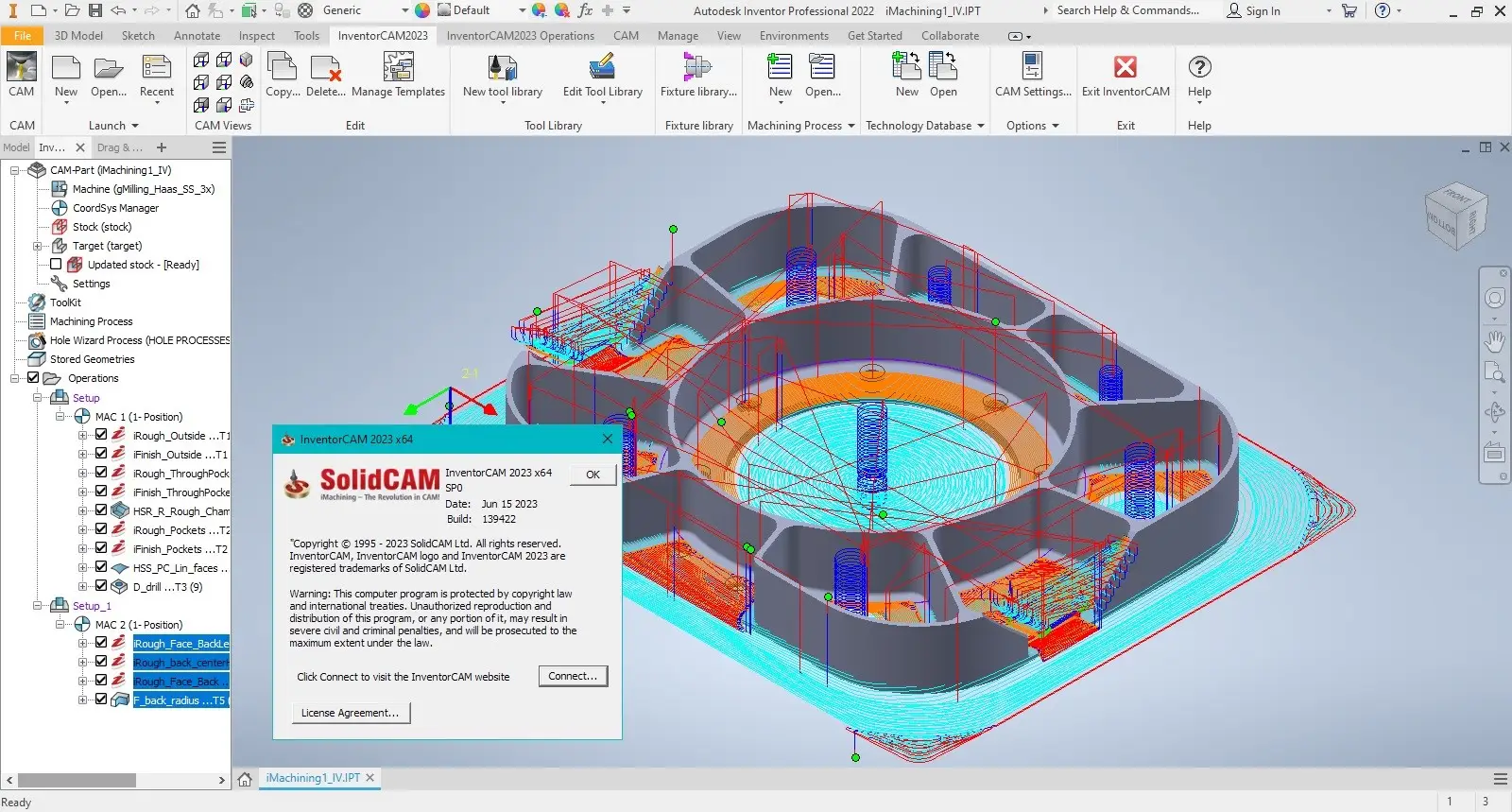Collapse the CAM-Part root node
The image size is (1512, 812).
coord(14,170)
